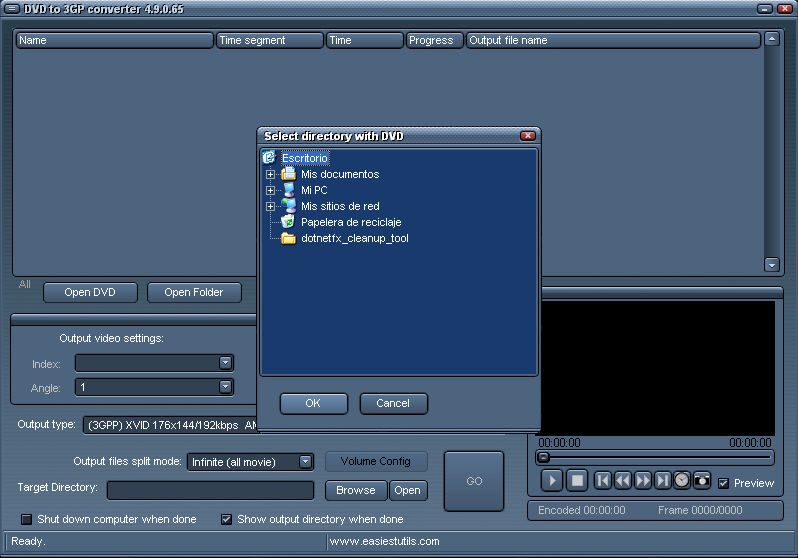Open the Angle dropdown
Image resolution: width=798 pixels, height=558 pixels.
(225, 387)
